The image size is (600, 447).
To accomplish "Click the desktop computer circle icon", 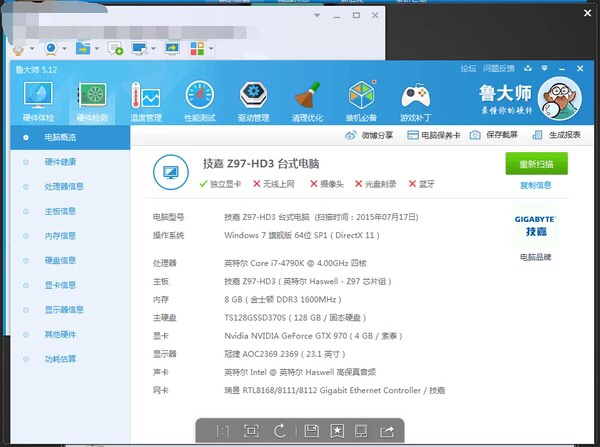I will pos(171,172).
